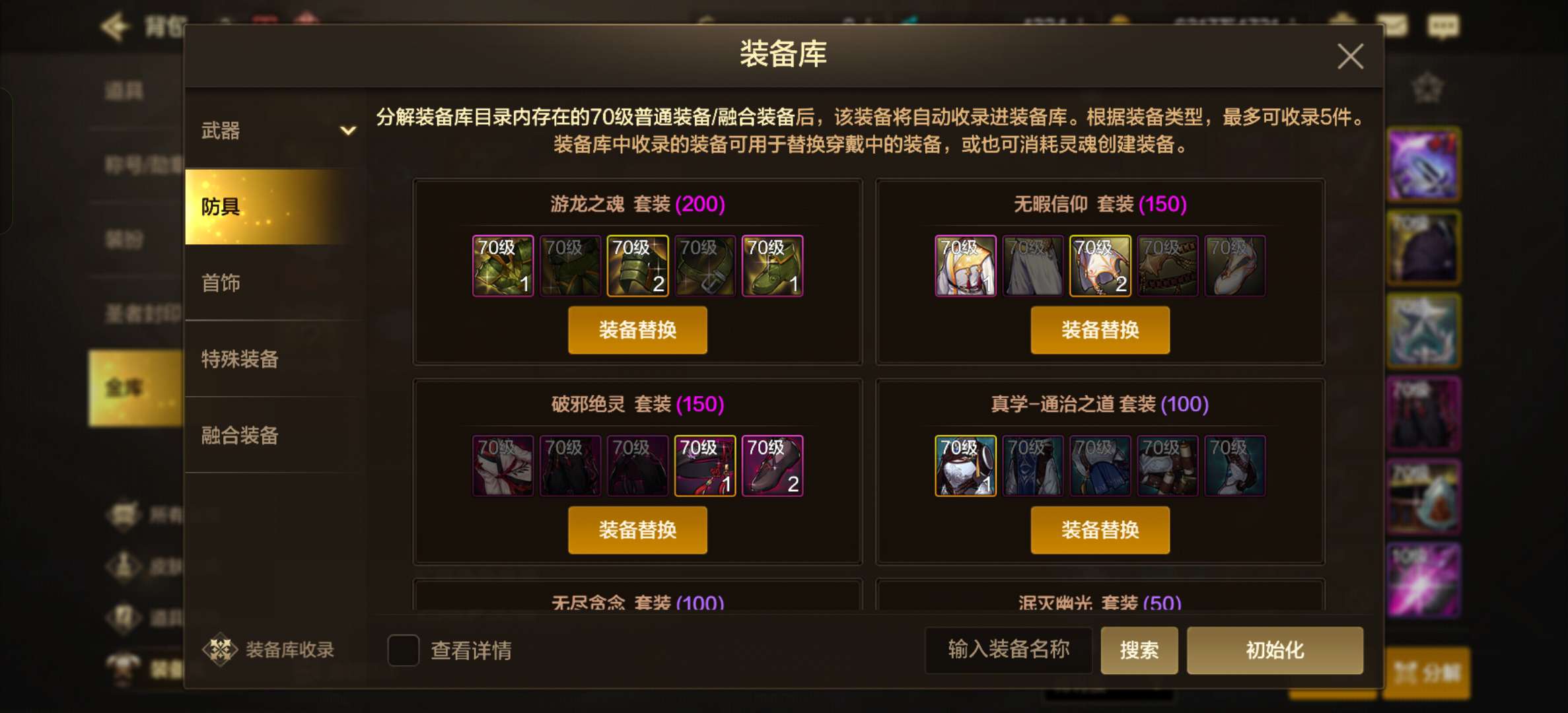This screenshot has width=1568, height=713.
Task: Click the 初始化 reset button
Action: tap(1275, 650)
